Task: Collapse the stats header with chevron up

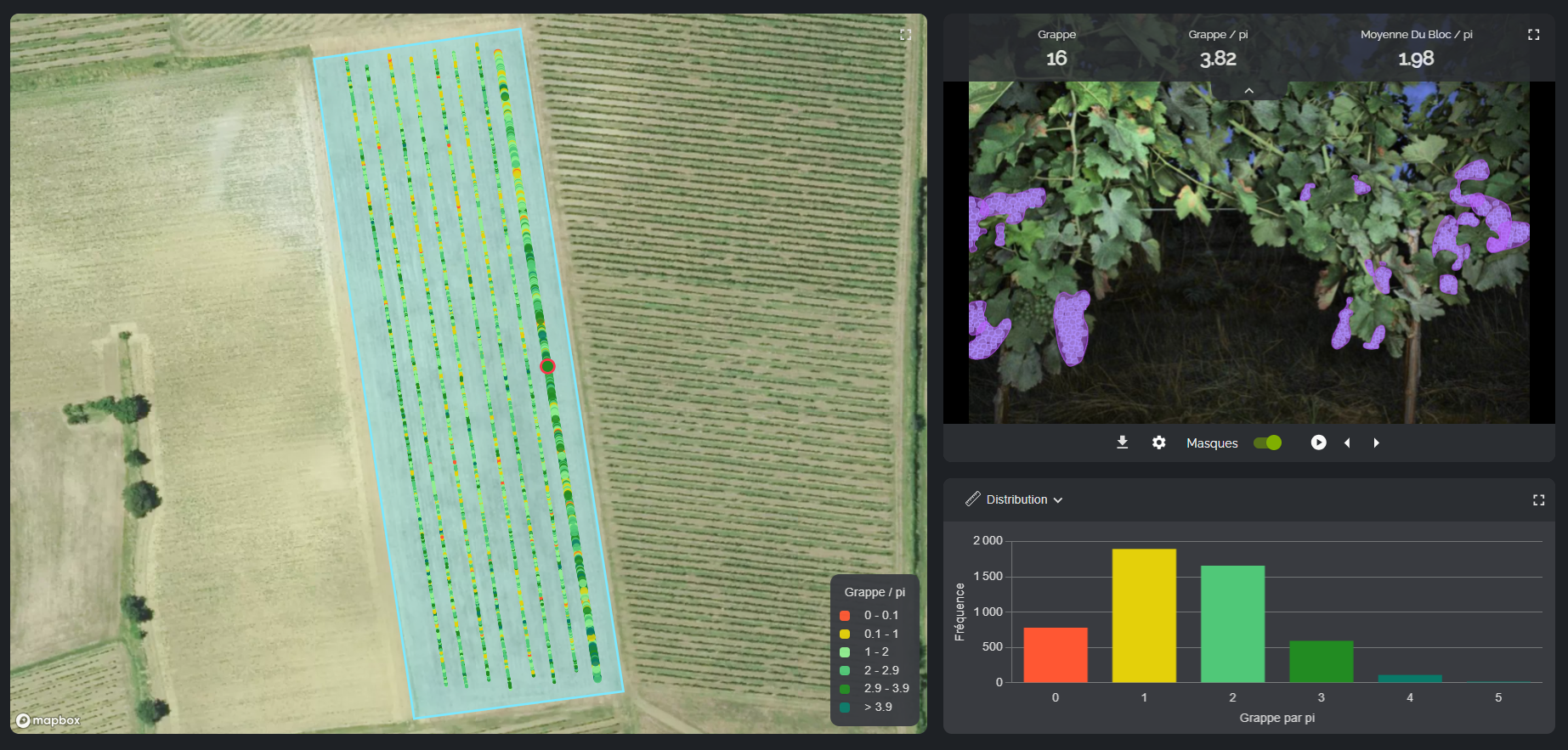Action: [1248, 91]
